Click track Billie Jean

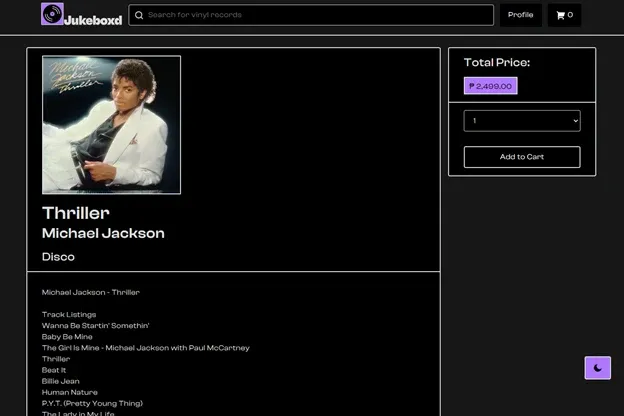click(60, 381)
